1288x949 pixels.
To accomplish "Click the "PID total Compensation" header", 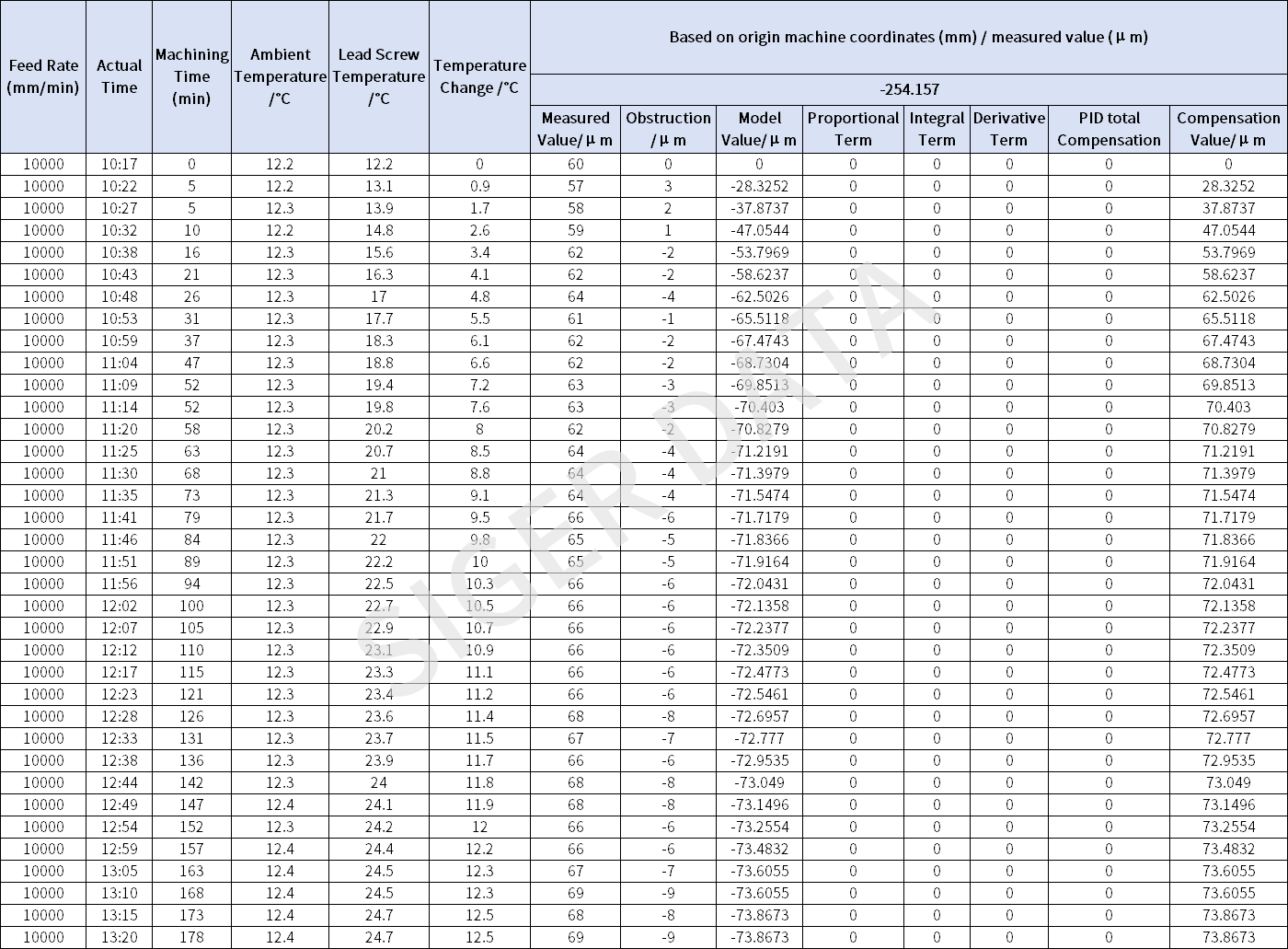I will click(x=1109, y=129).
